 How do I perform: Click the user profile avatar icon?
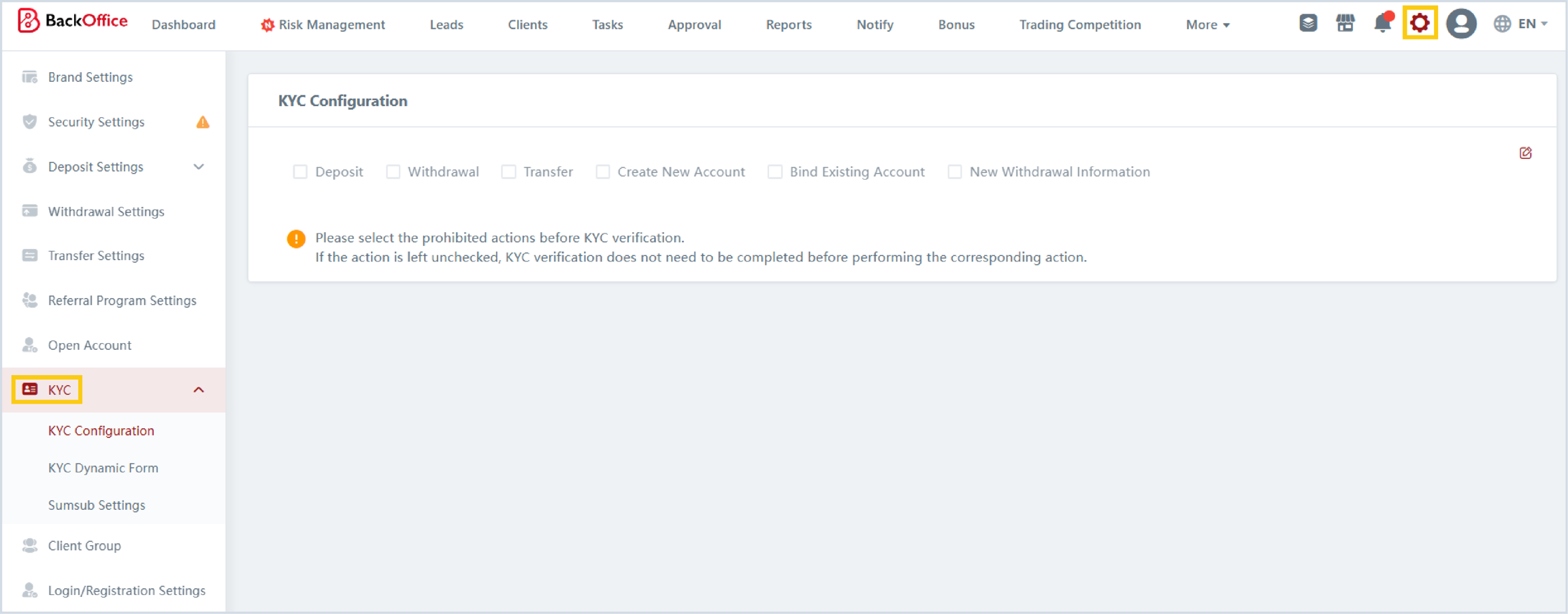click(x=1460, y=24)
